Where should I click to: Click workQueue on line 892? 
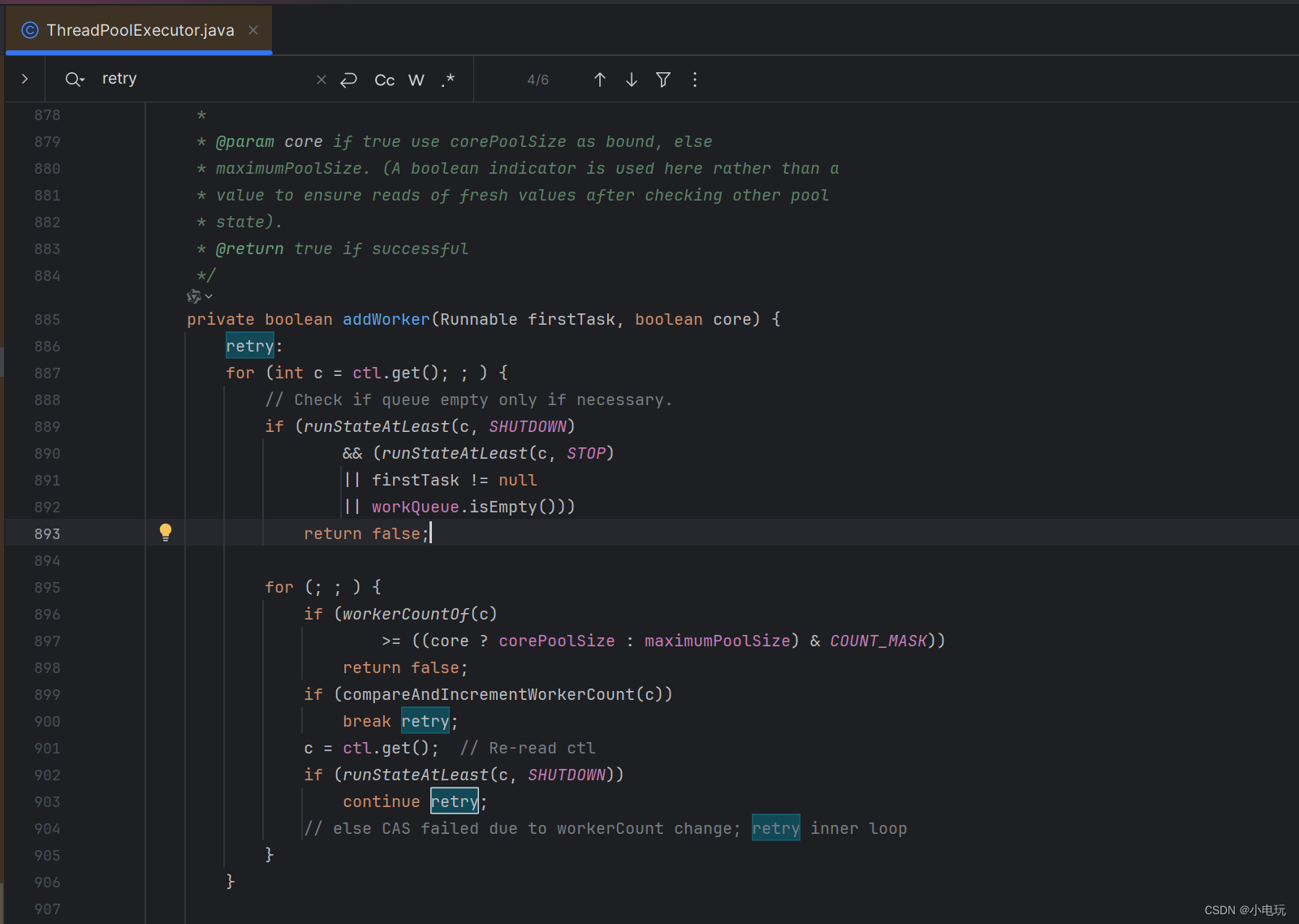click(x=416, y=507)
